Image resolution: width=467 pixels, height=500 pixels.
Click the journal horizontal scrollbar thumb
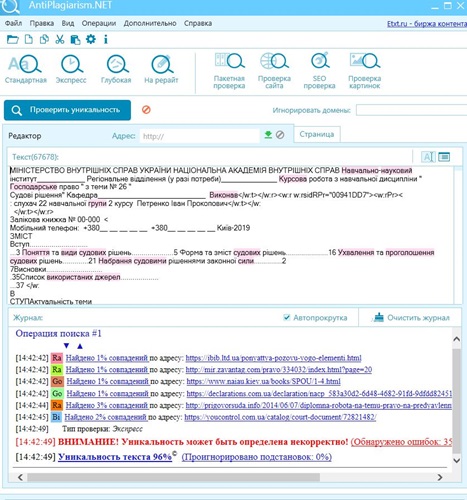[173, 477]
